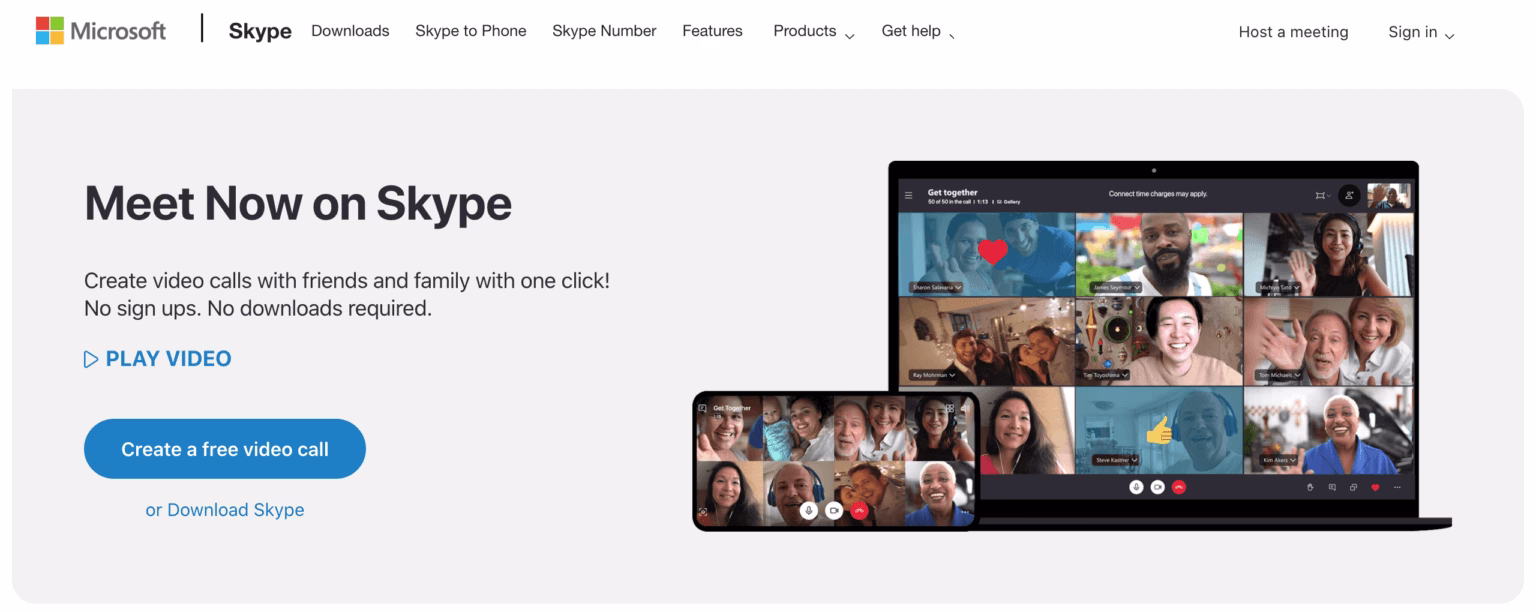Image resolution: width=1536 pixels, height=612 pixels.
Task: Toggle the microphone button on the phone call
Action: [809, 510]
